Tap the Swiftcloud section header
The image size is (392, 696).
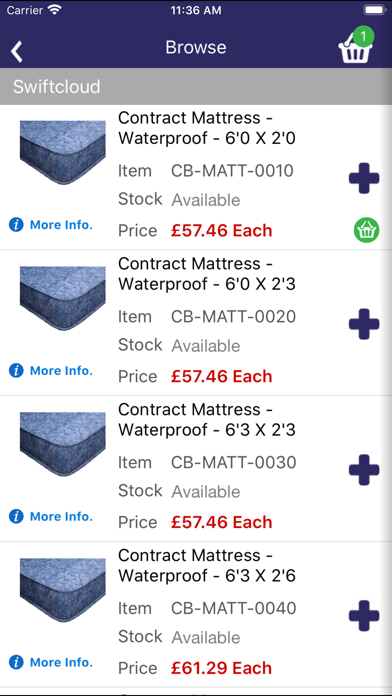[196, 86]
